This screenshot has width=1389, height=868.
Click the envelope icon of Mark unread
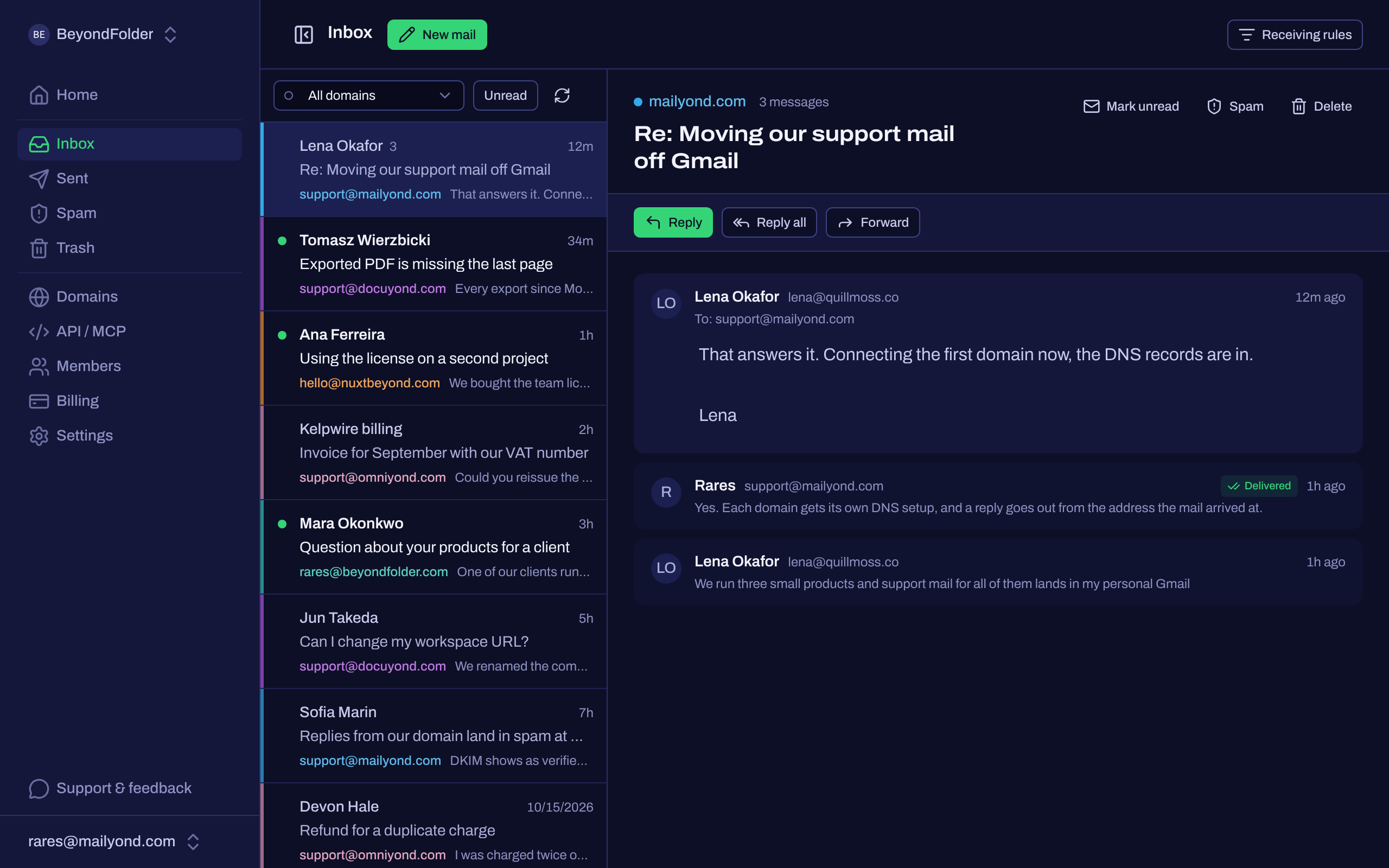(x=1091, y=106)
